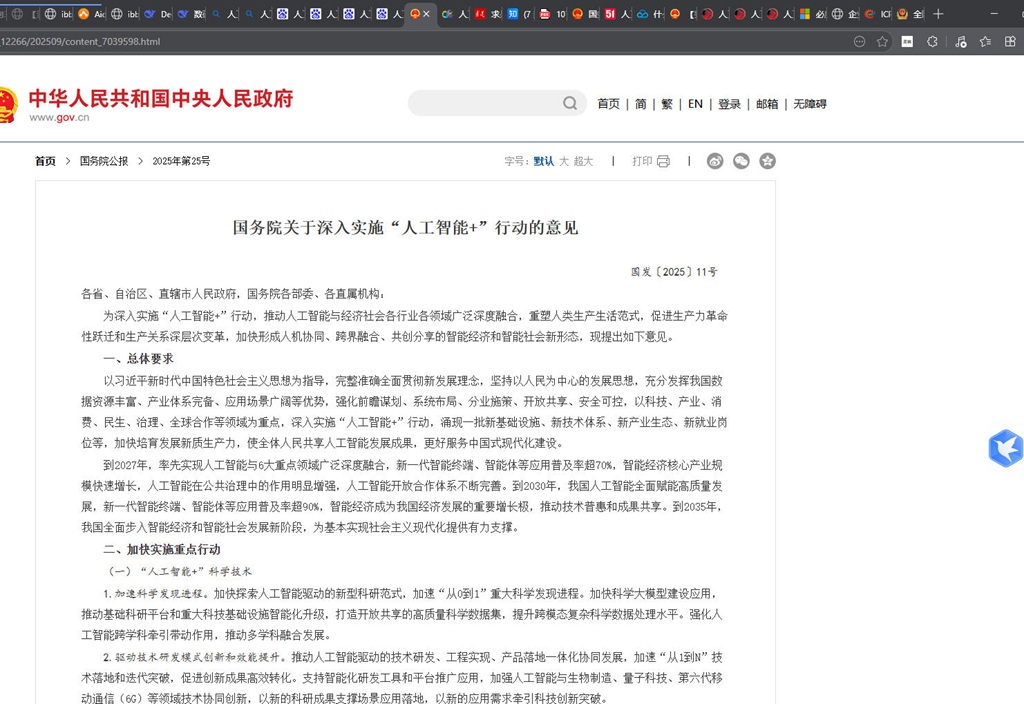Set font size to 超大
This screenshot has height=704, width=1024.
(x=583, y=161)
